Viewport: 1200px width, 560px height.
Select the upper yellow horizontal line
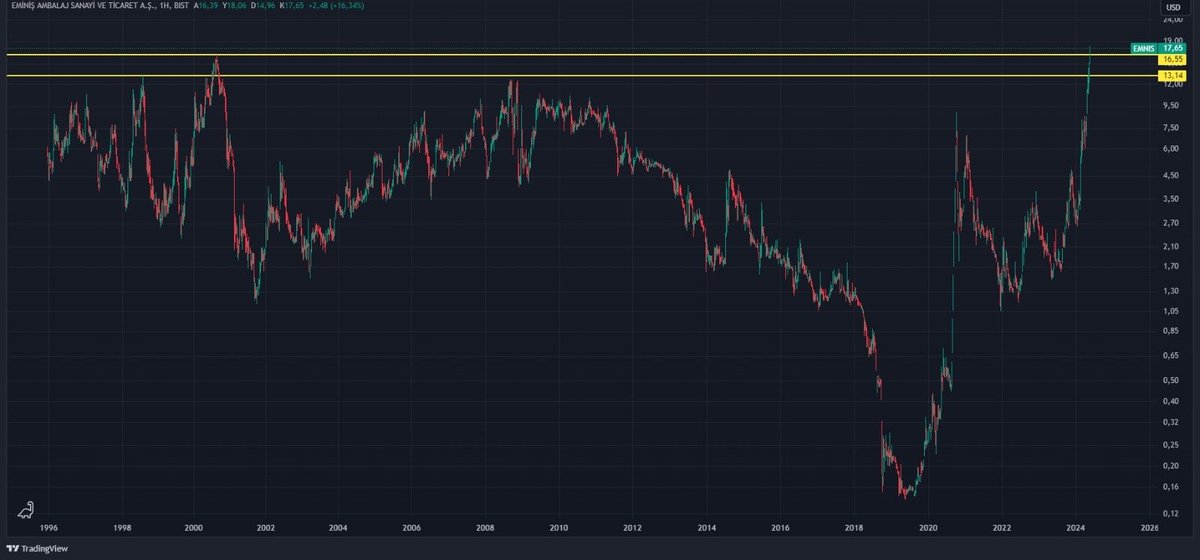[x=580, y=54]
